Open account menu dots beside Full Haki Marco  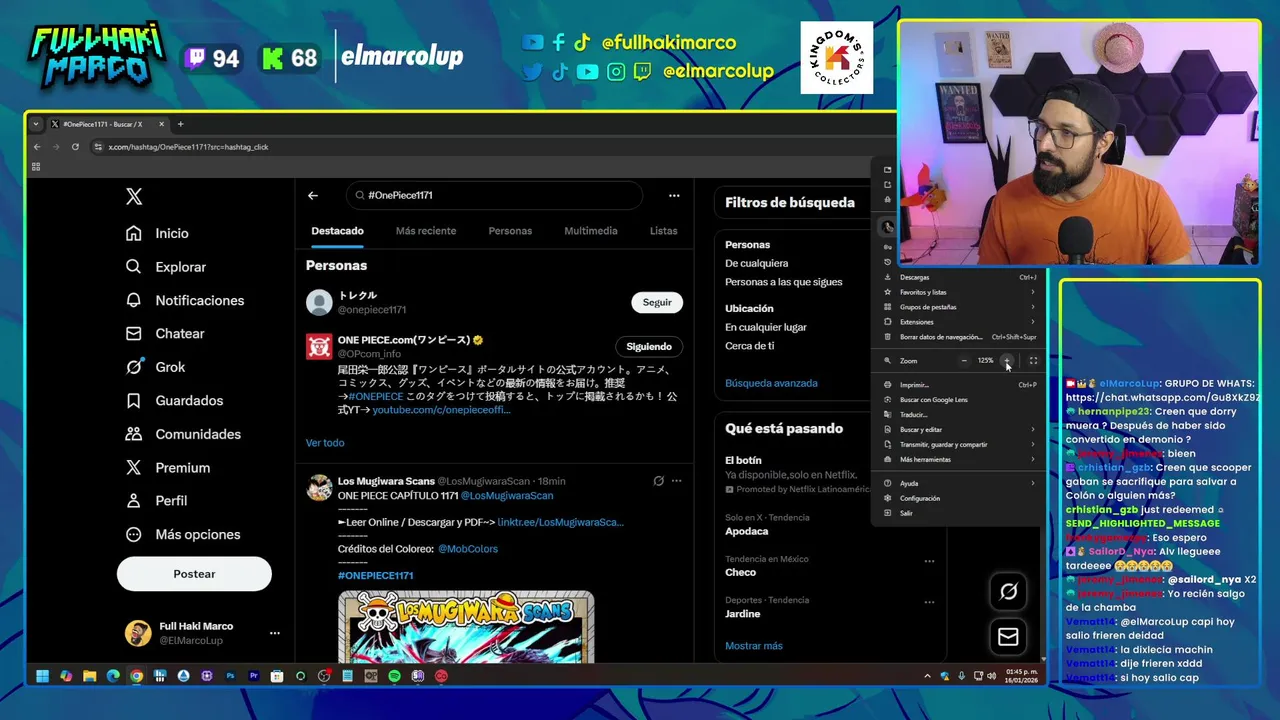click(x=274, y=633)
